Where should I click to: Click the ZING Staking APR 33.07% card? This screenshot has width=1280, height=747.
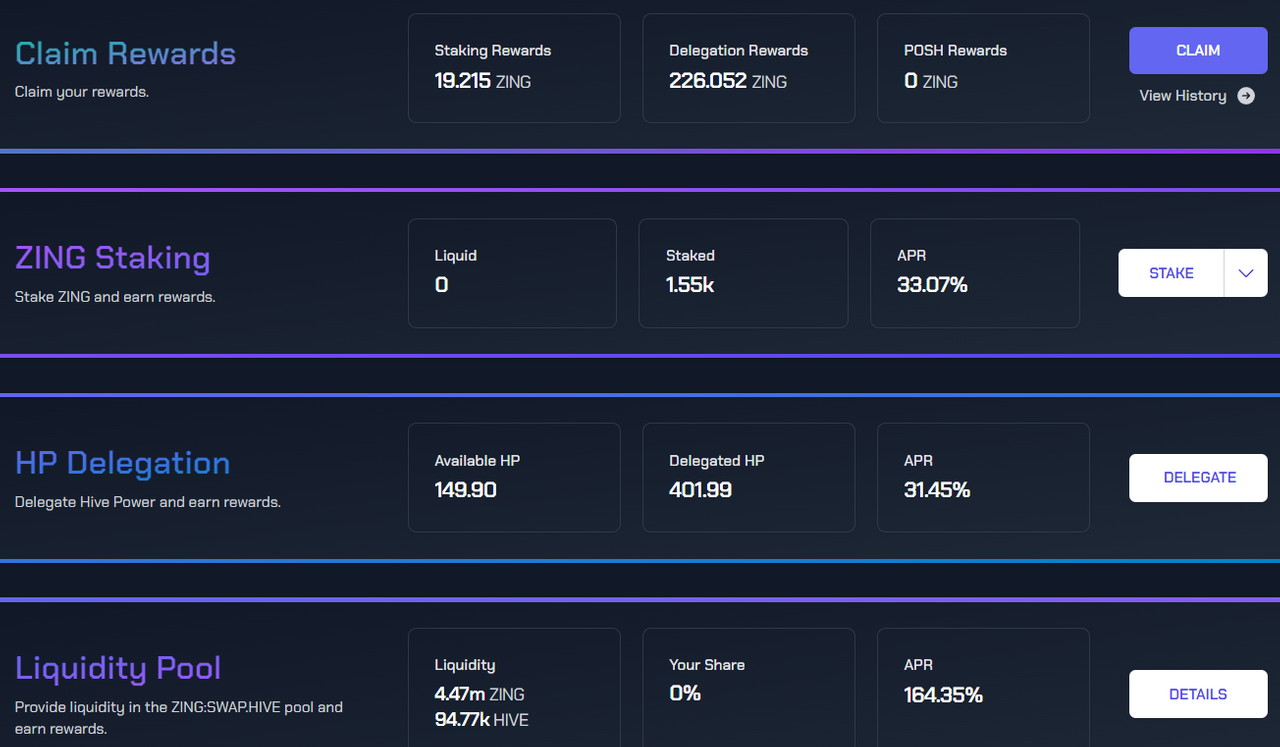(x=975, y=273)
